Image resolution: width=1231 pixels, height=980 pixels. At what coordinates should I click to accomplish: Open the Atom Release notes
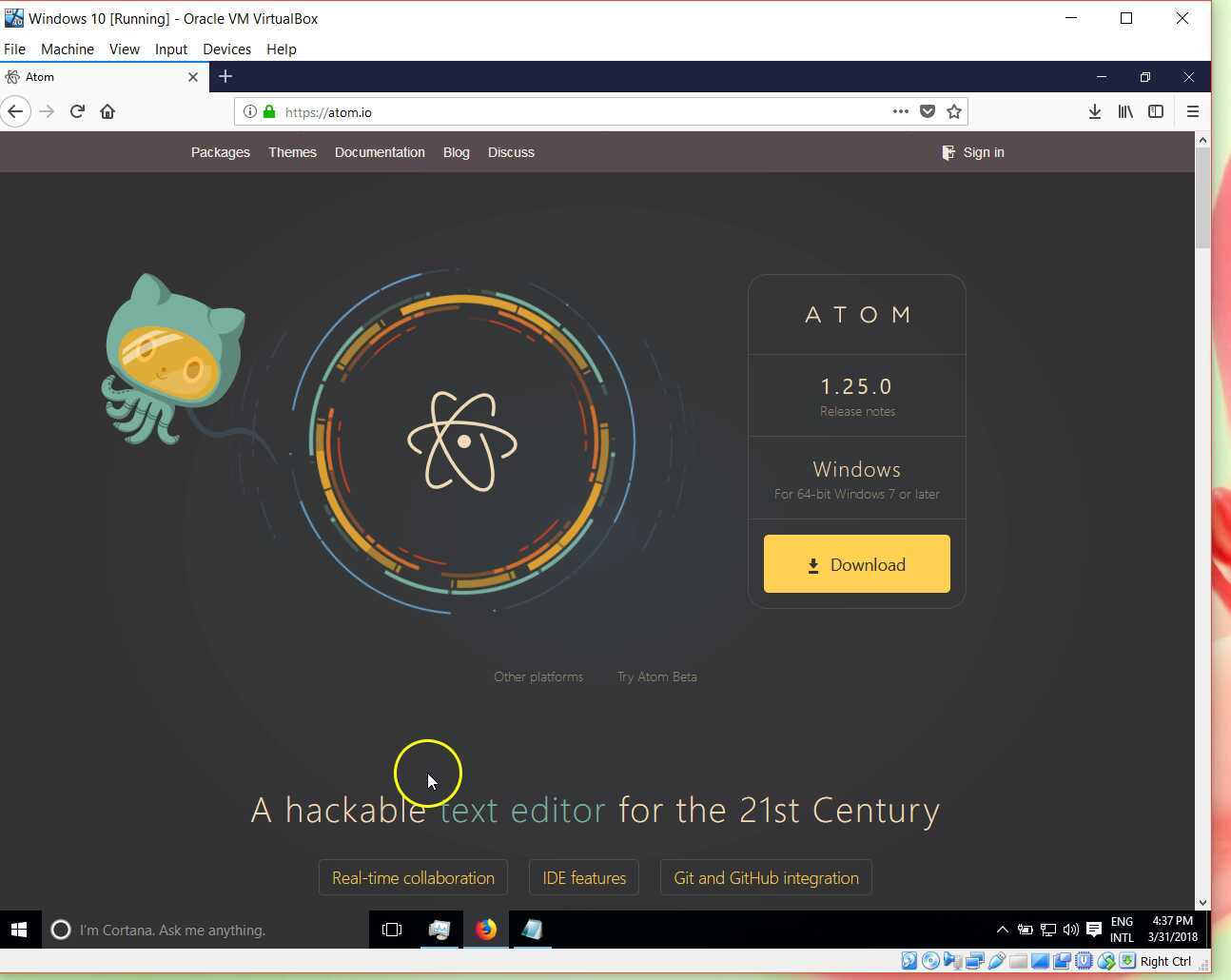856,411
